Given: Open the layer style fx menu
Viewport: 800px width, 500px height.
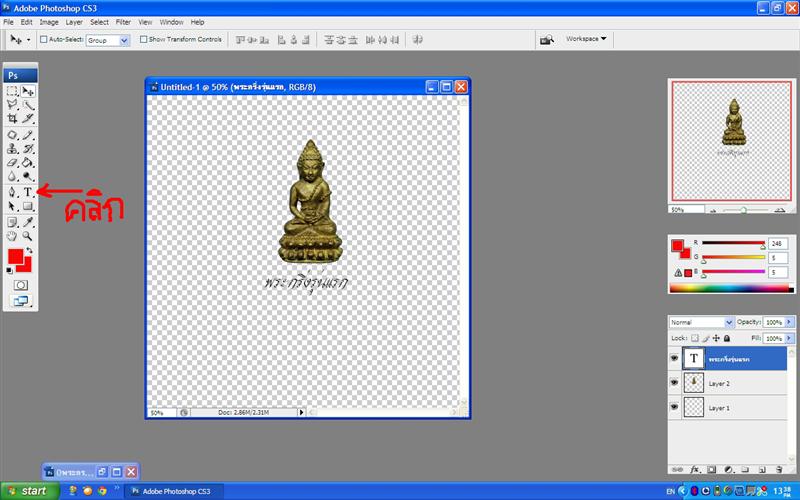Looking at the screenshot, I should coord(693,468).
